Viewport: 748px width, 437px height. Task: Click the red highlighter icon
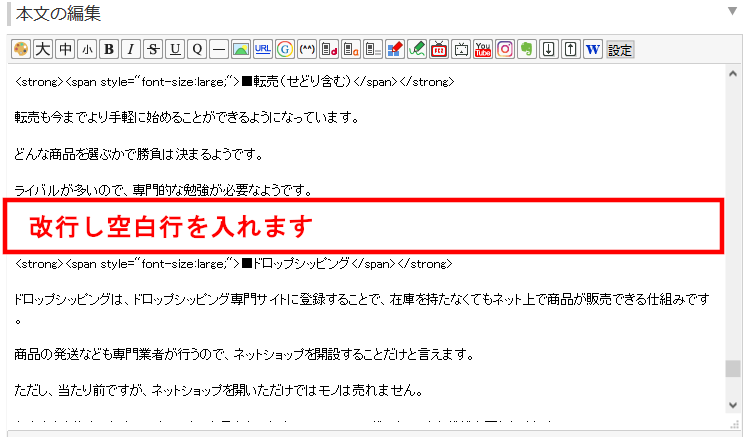coord(395,49)
